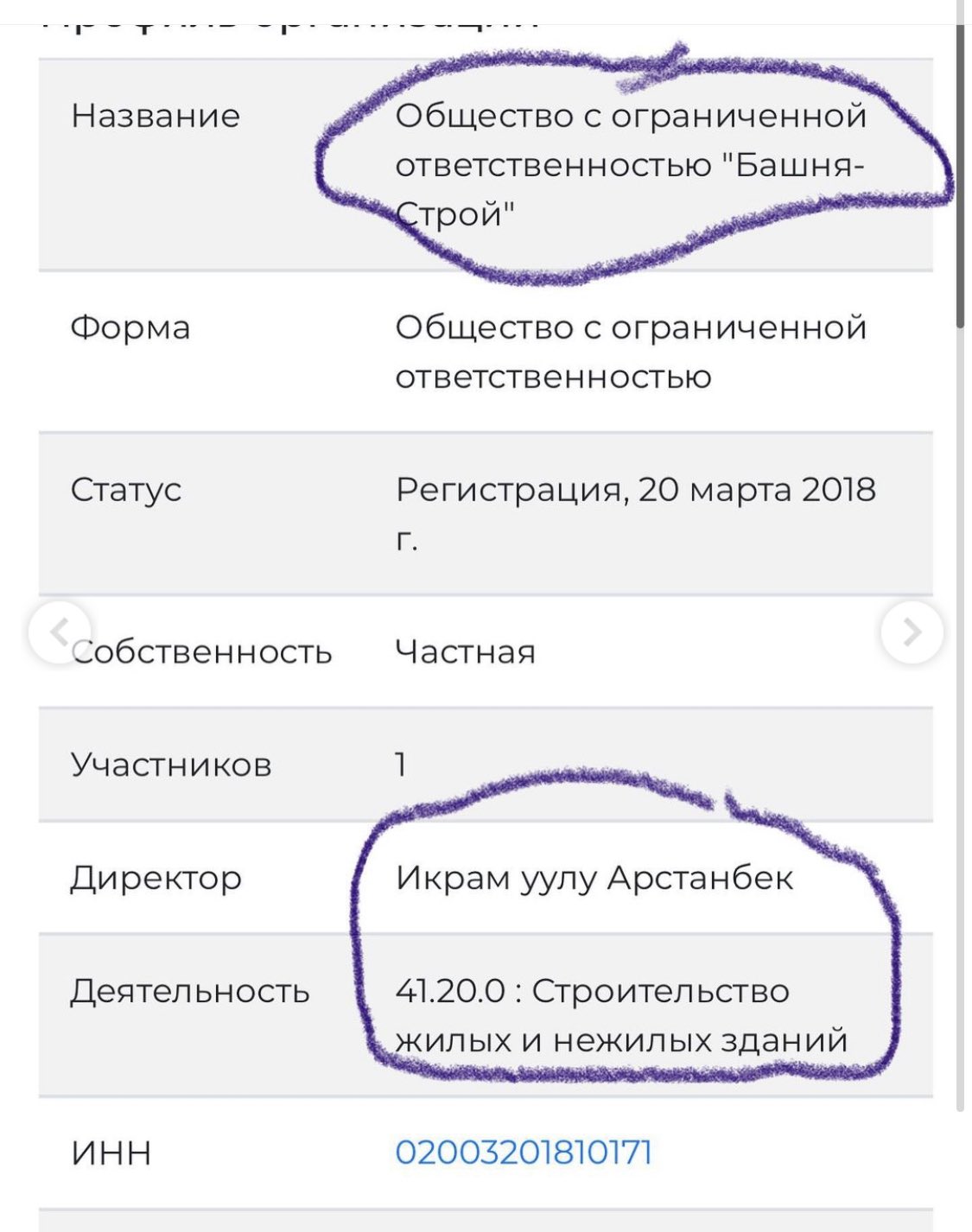This screenshot has width=972, height=1232.
Task: Click the "ИНН" row label
Action: pos(111,1153)
